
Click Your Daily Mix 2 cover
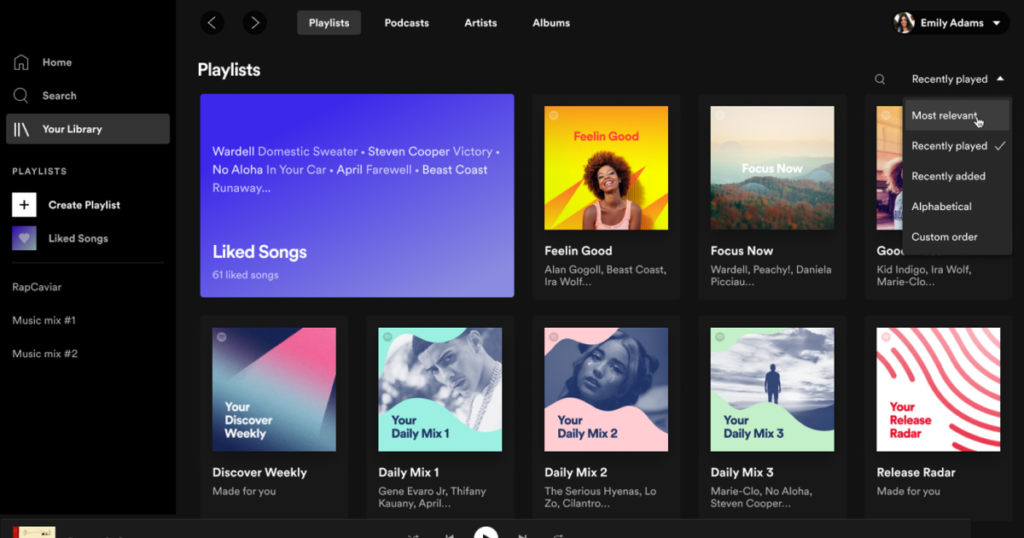point(606,390)
